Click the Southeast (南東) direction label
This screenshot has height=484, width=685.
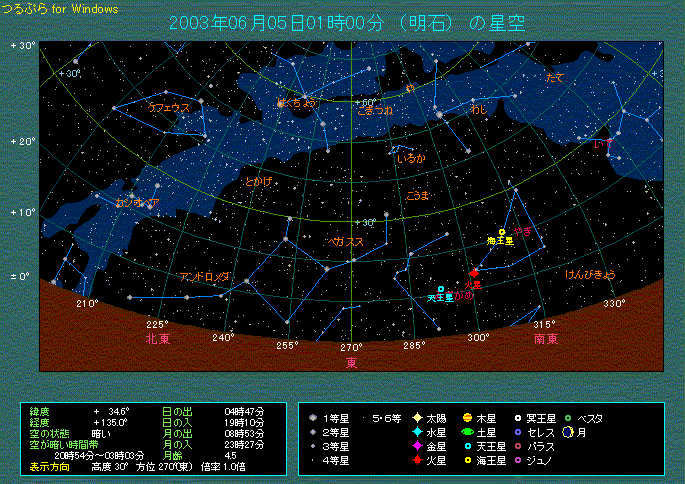545,339
